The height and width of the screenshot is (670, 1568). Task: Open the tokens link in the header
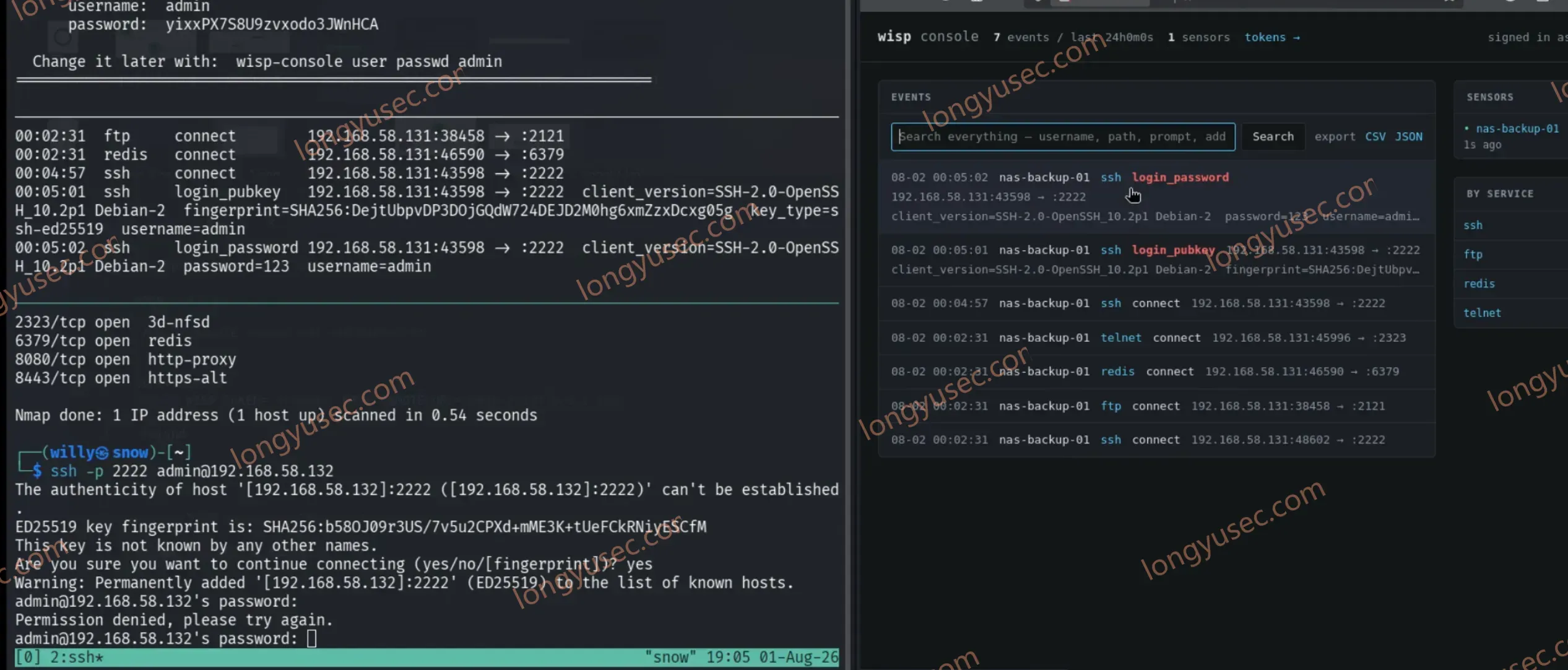pos(1271,37)
